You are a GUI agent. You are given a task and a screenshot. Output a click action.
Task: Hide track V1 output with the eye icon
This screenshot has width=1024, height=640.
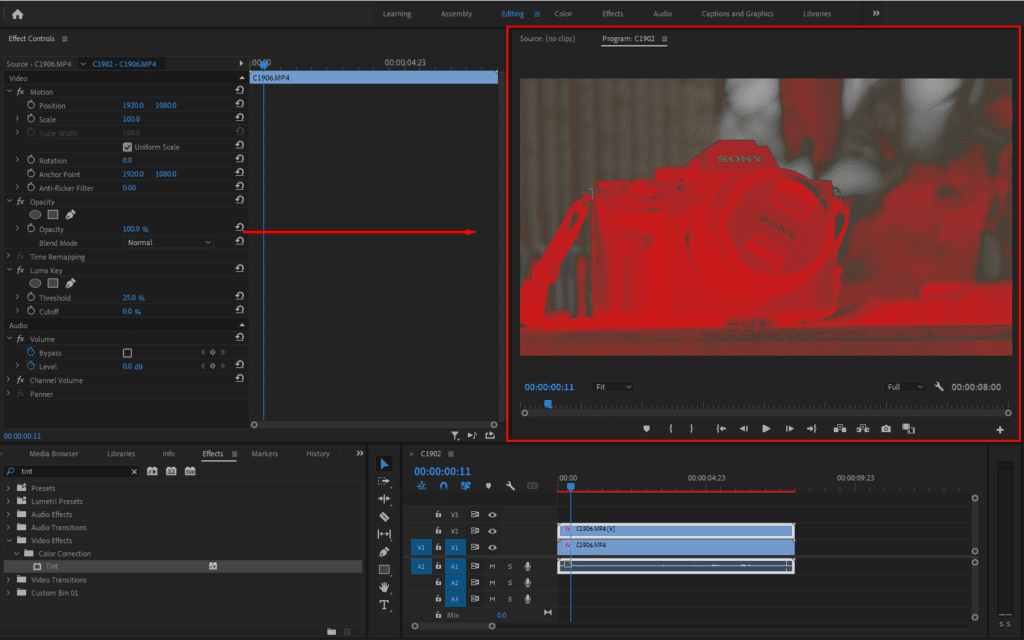tap(492, 548)
